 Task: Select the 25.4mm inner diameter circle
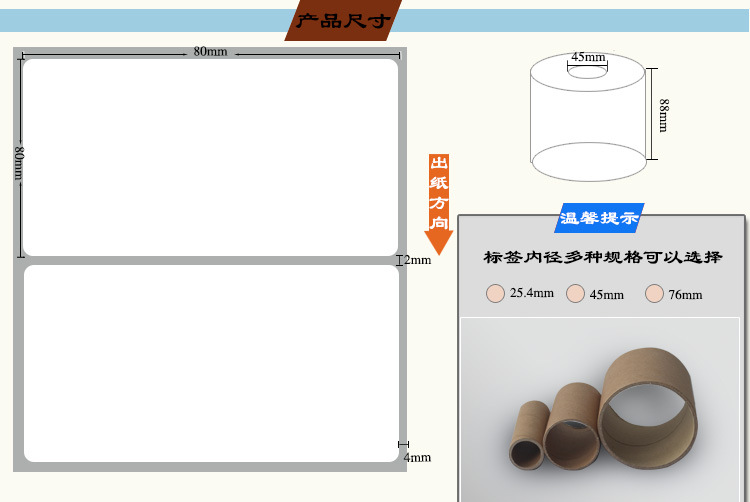pyautogui.click(x=495, y=293)
